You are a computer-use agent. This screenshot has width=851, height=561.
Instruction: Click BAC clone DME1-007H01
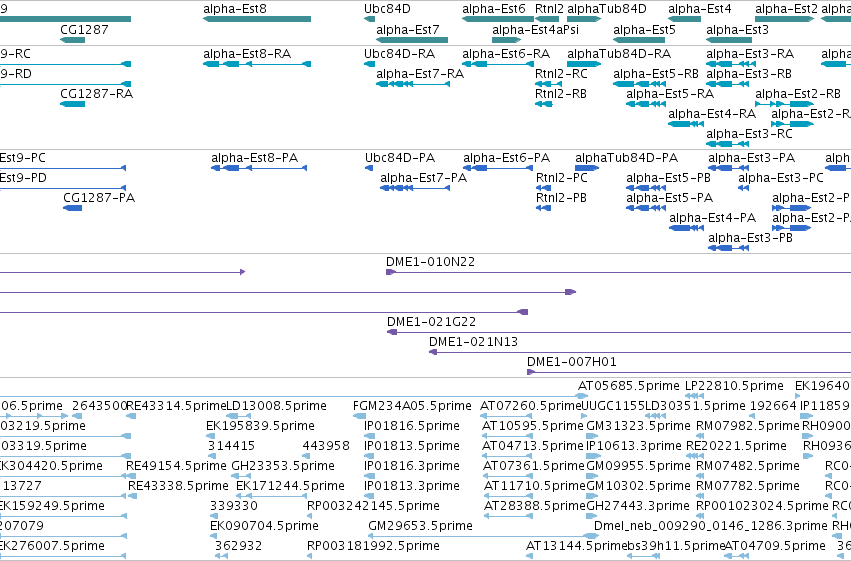pos(689,372)
